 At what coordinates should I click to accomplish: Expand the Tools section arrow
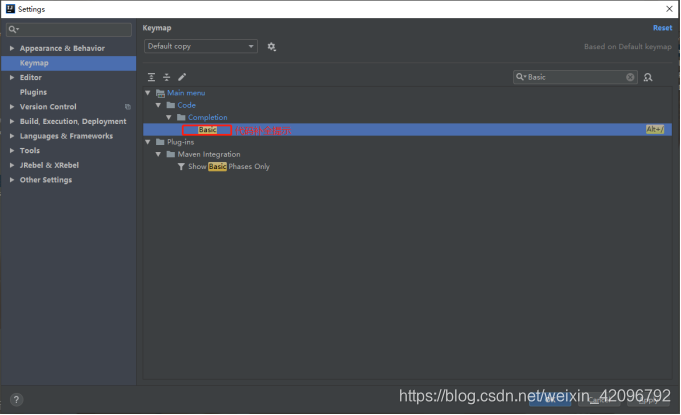click(12, 151)
